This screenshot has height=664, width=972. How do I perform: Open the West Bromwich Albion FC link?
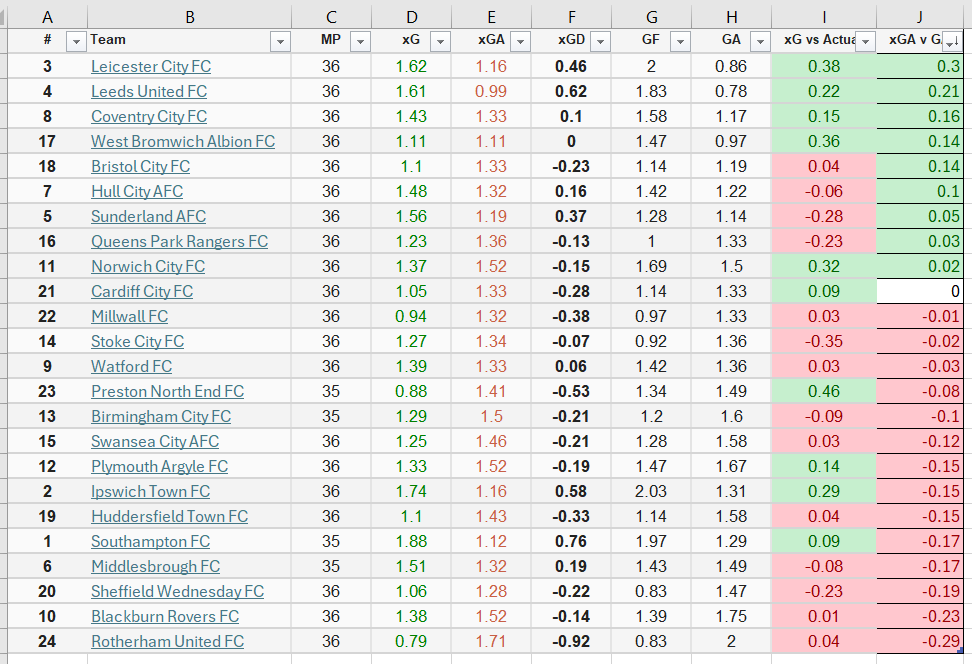click(x=183, y=141)
